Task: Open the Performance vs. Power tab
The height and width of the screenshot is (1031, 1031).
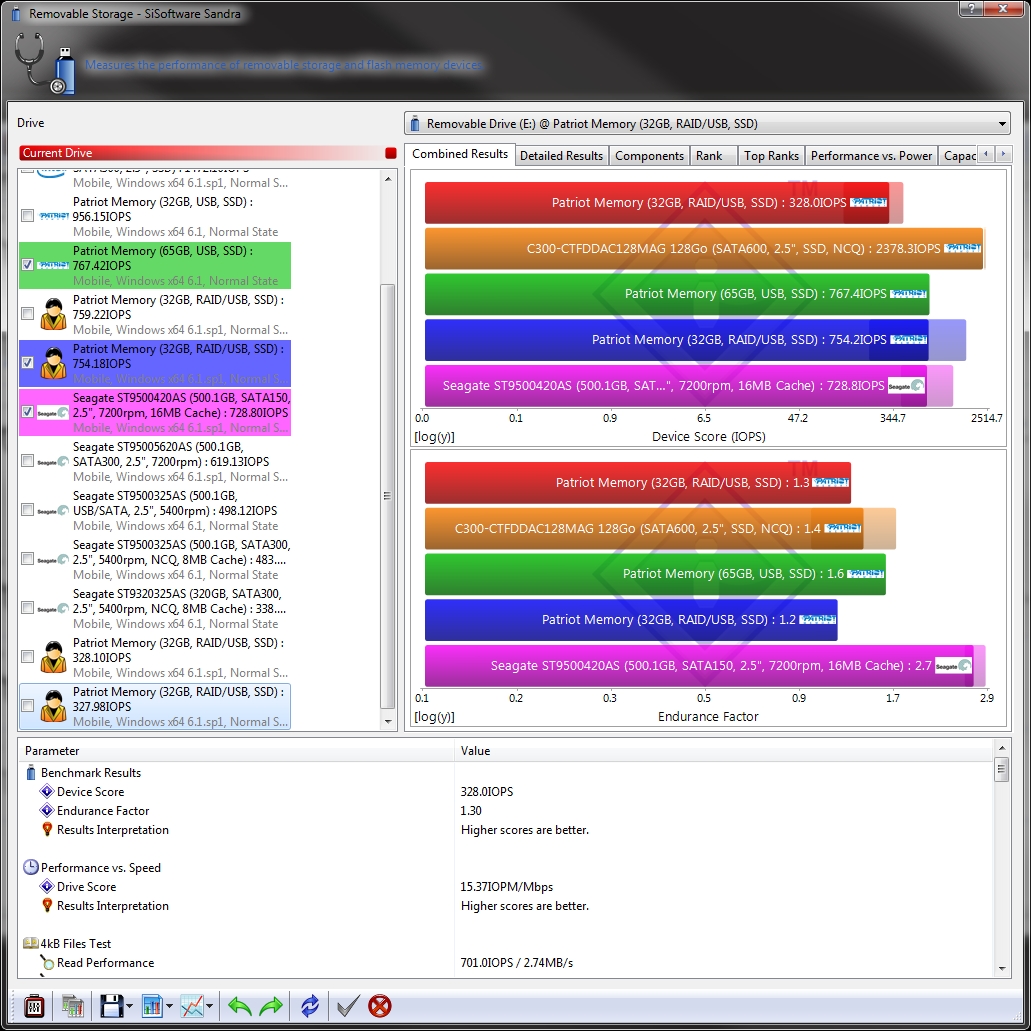Action: click(871, 156)
